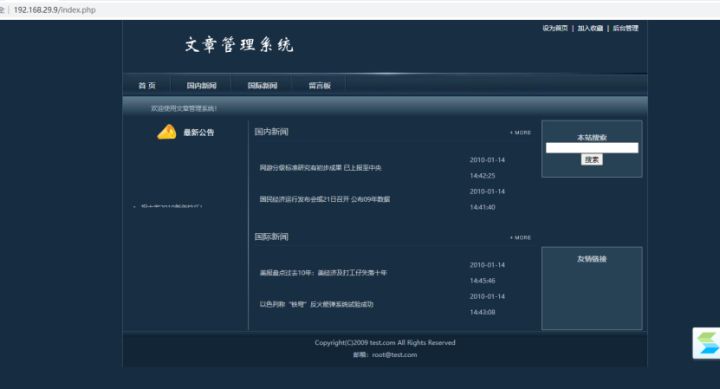Click the 国内新闻 section heading
720x389 pixels.
[271, 132]
